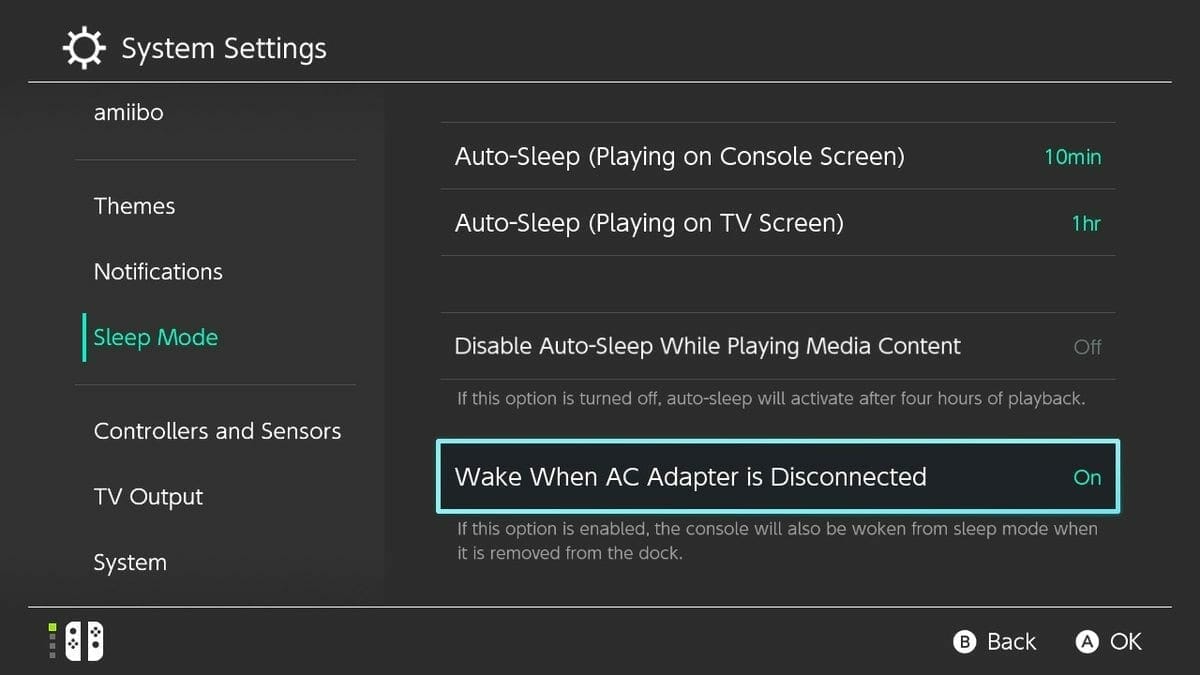
Task: Navigate to TV Output settings
Action: [148, 496]
